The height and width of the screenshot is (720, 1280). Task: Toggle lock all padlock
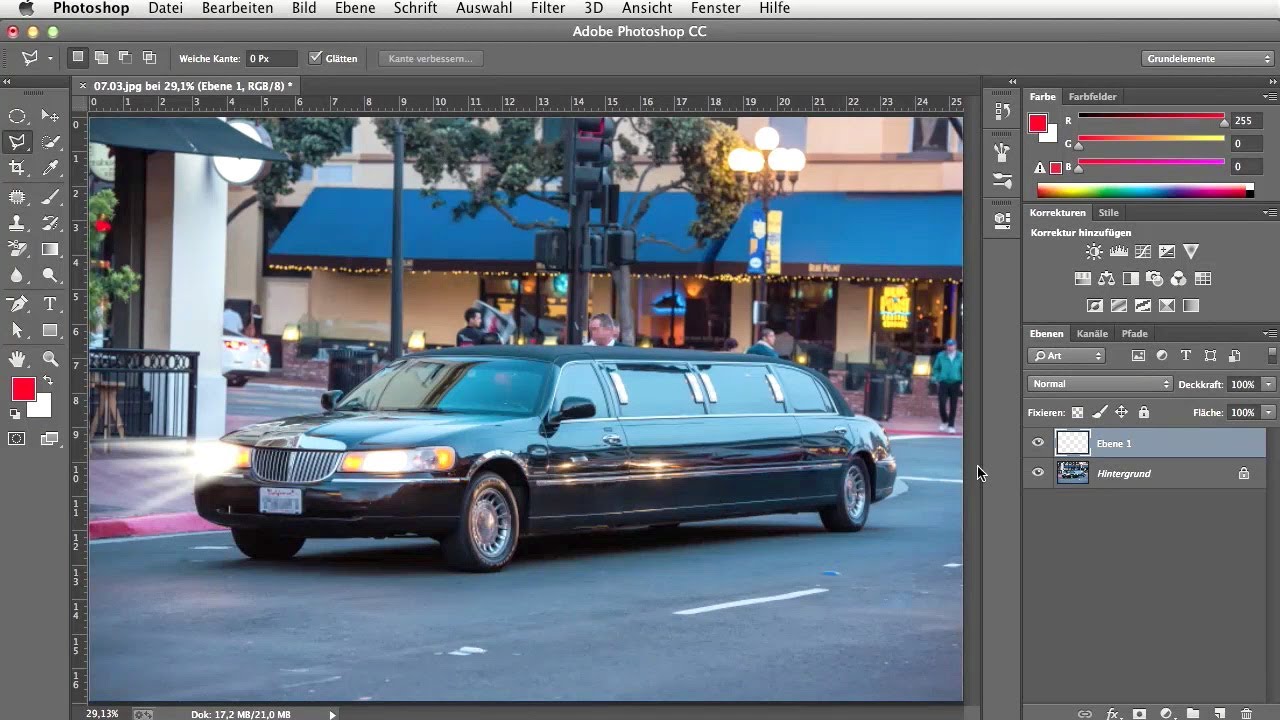tap(1143, 412)
